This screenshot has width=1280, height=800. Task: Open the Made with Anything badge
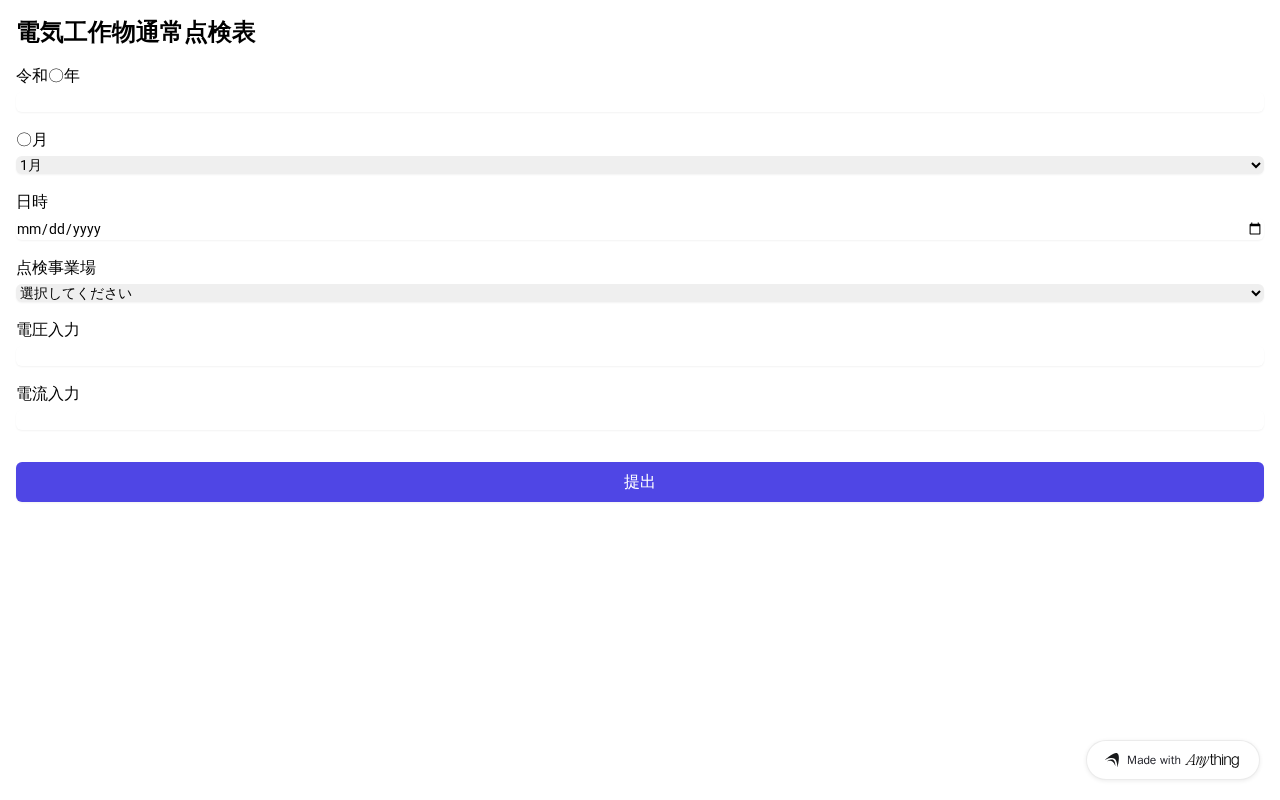pos(1173,760)
